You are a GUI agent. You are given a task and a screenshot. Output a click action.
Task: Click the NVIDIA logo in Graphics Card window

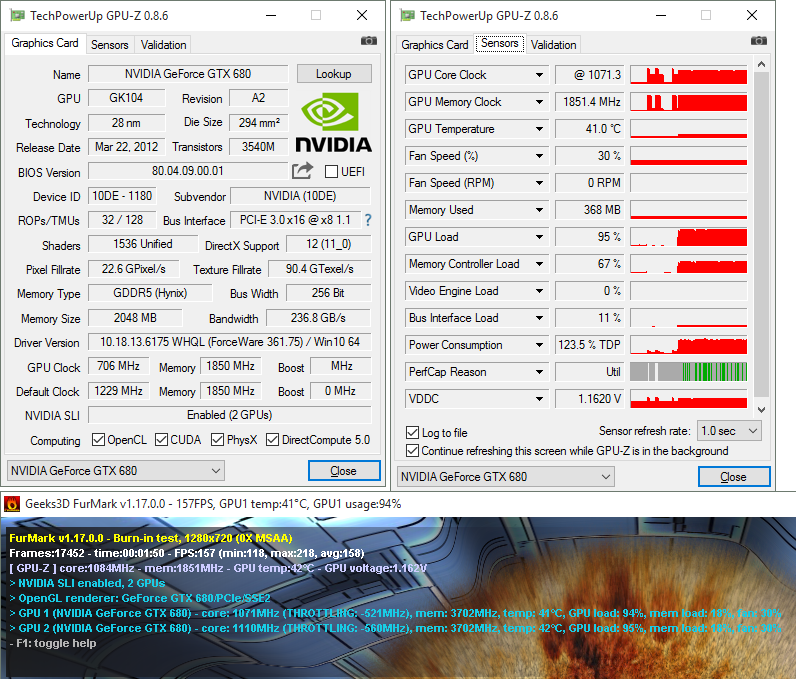click(x=334, y=122)
